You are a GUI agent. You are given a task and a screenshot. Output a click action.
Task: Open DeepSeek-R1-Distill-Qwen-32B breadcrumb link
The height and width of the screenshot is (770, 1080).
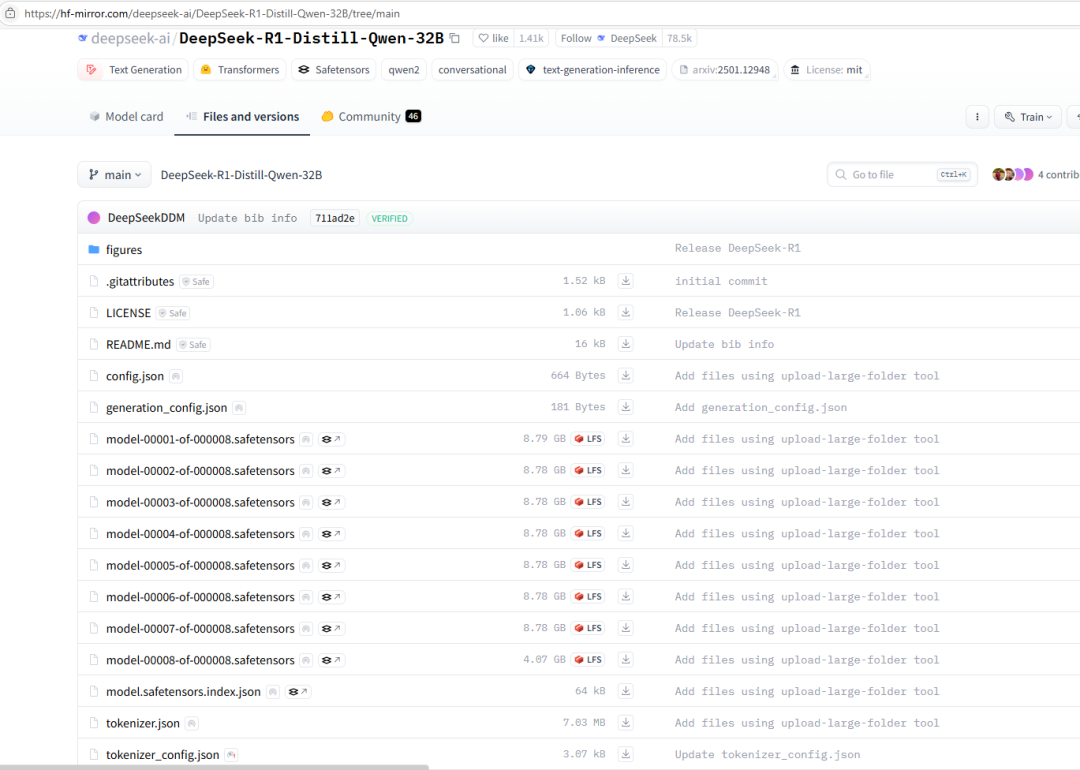click(x=241, y=175)
